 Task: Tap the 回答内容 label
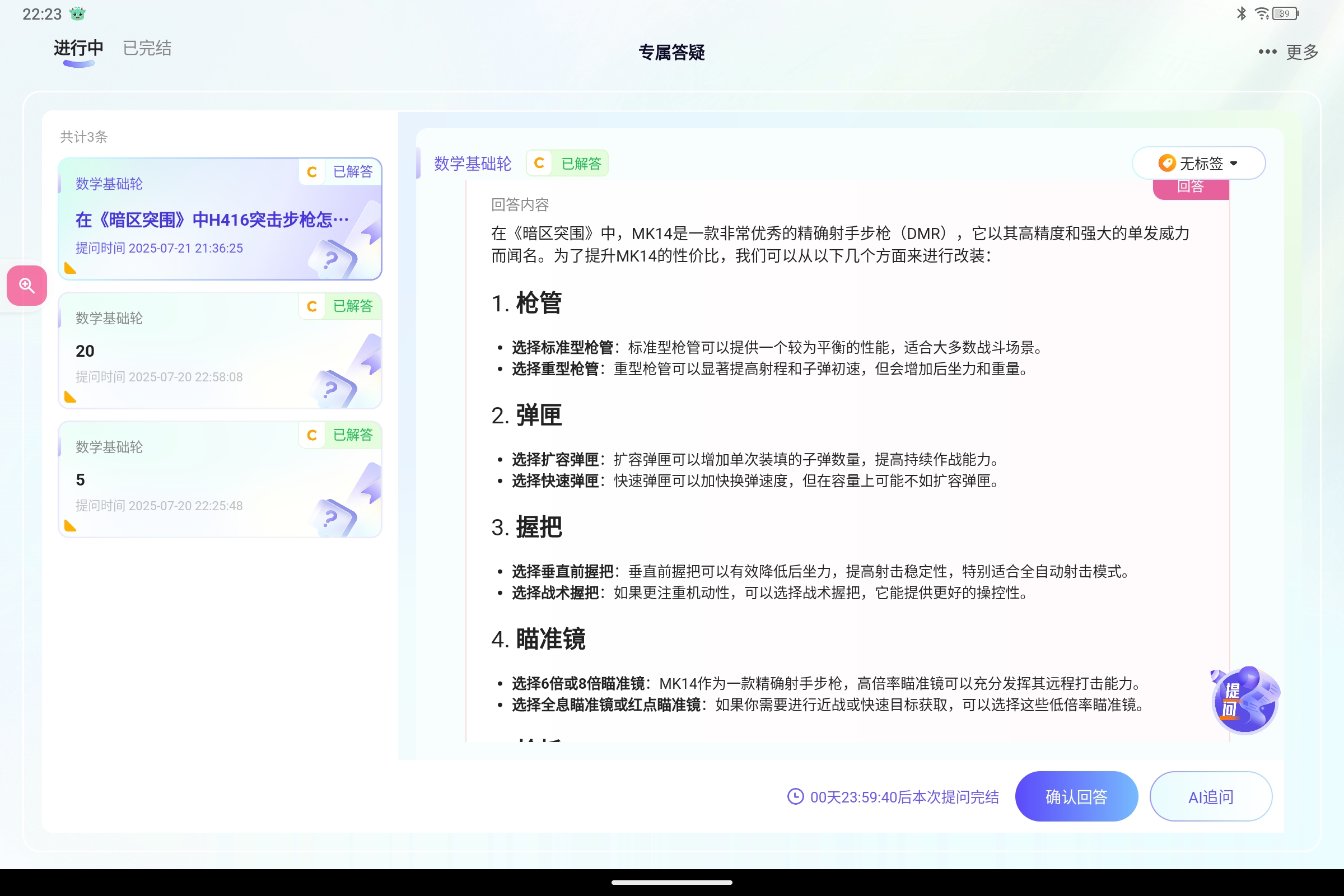pos(520,204)
